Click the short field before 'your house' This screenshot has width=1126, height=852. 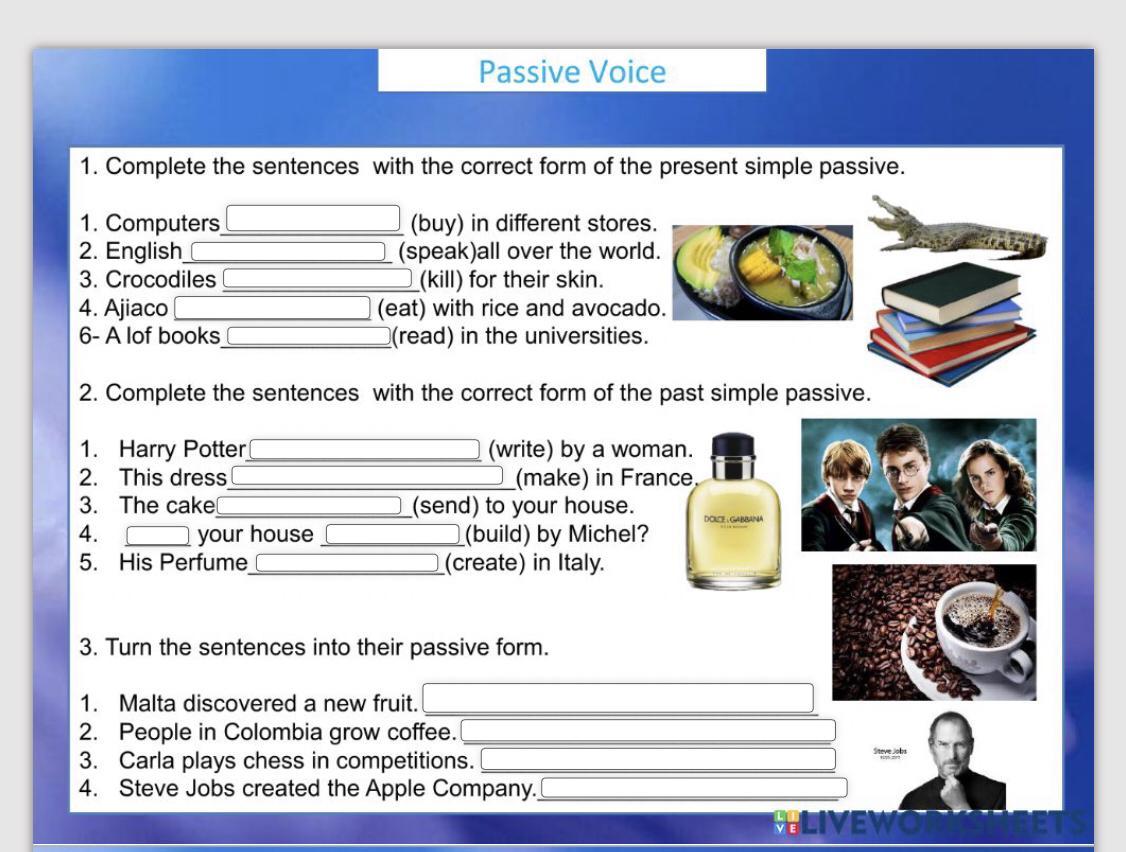[157, 534]
